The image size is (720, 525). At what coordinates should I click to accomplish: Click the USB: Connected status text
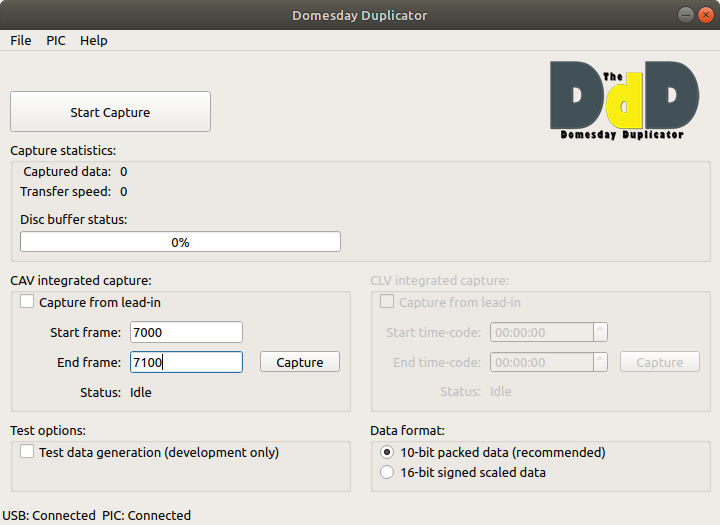(x=49, y=515)
